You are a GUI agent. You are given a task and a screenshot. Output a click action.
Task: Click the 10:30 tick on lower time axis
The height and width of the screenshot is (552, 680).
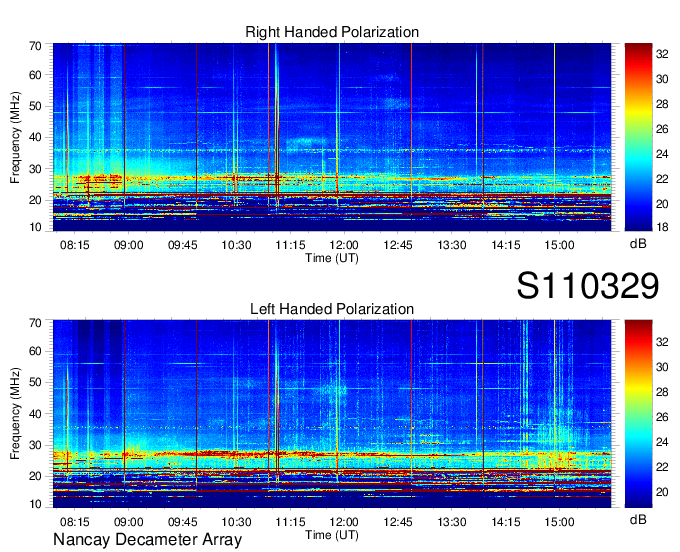(x=236, y=522)
